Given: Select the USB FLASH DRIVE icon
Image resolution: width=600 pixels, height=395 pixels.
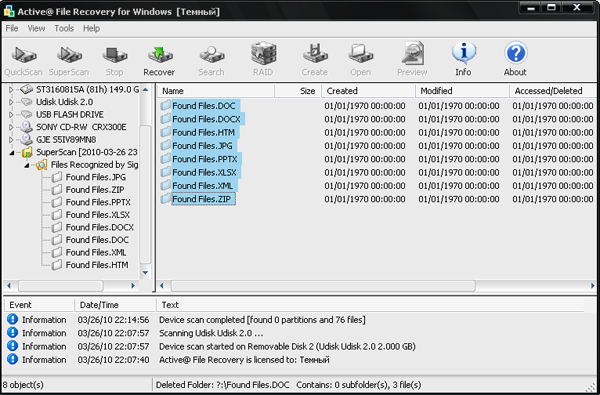Looking at the screenshot, I should click(x=26, y=114).
